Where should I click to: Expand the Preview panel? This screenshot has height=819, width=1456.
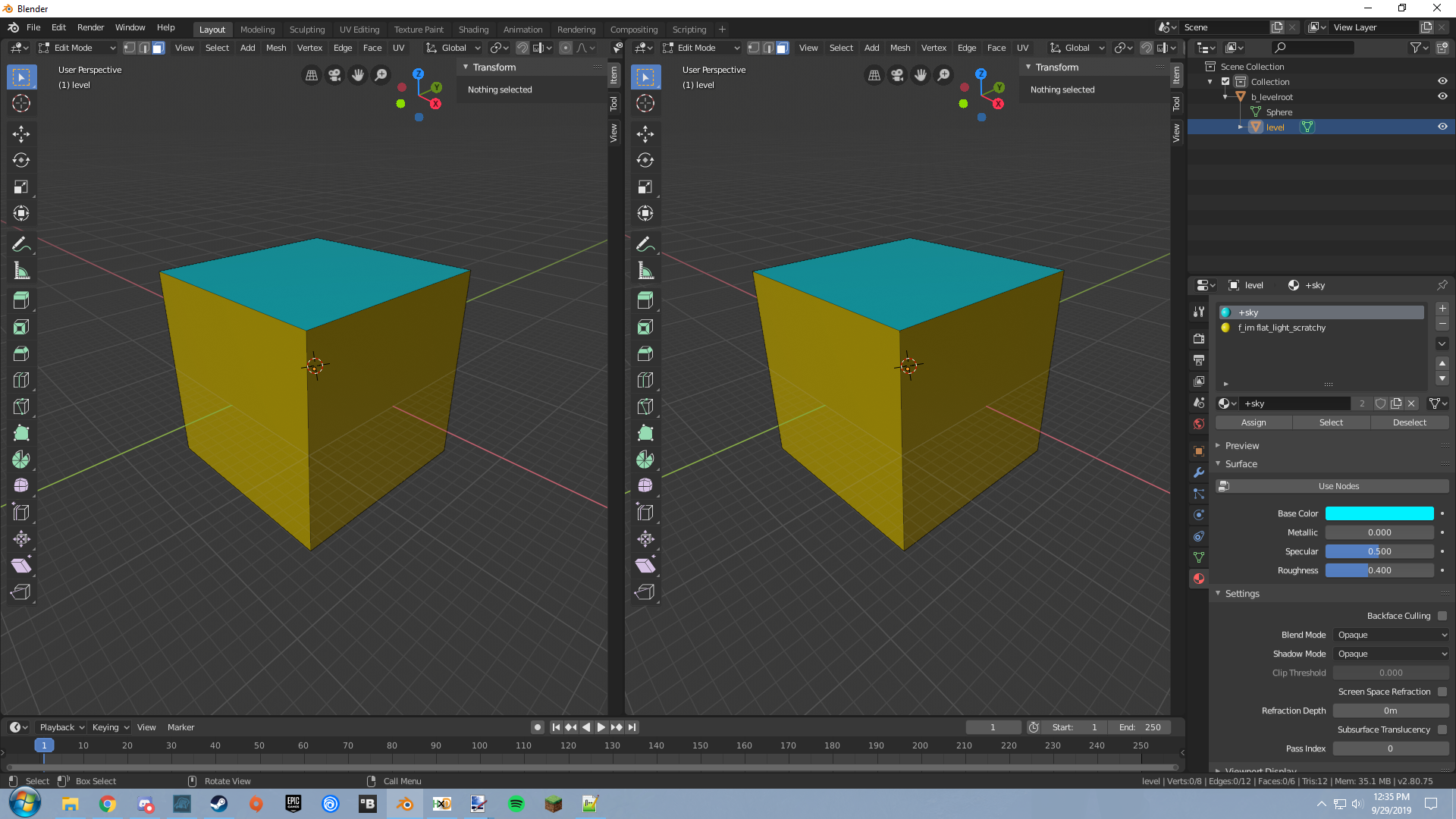[1241, 445]
